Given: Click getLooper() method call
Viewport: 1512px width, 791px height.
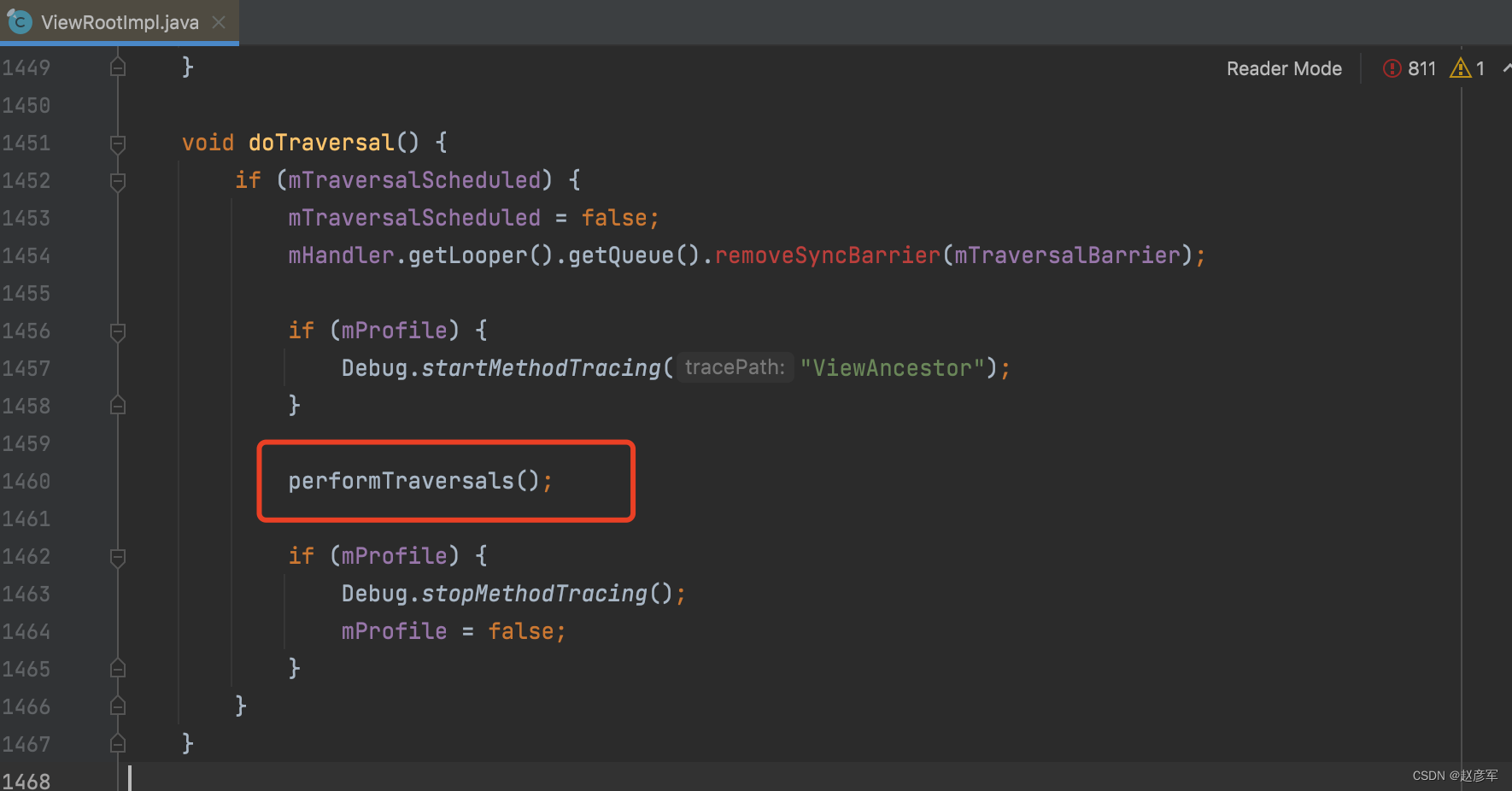Looking at the screenshot, I should coord(481,255).
